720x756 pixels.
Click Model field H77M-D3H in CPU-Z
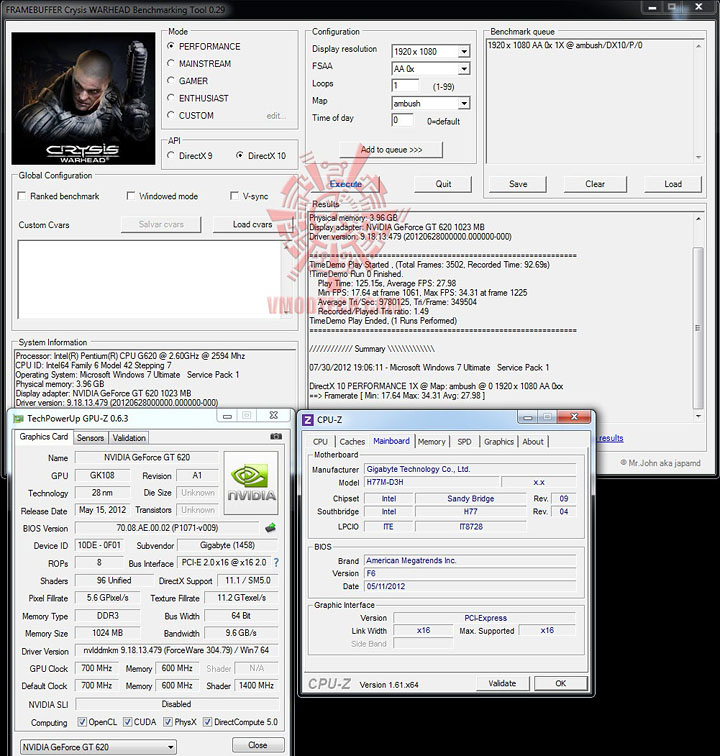pos(431,482)
